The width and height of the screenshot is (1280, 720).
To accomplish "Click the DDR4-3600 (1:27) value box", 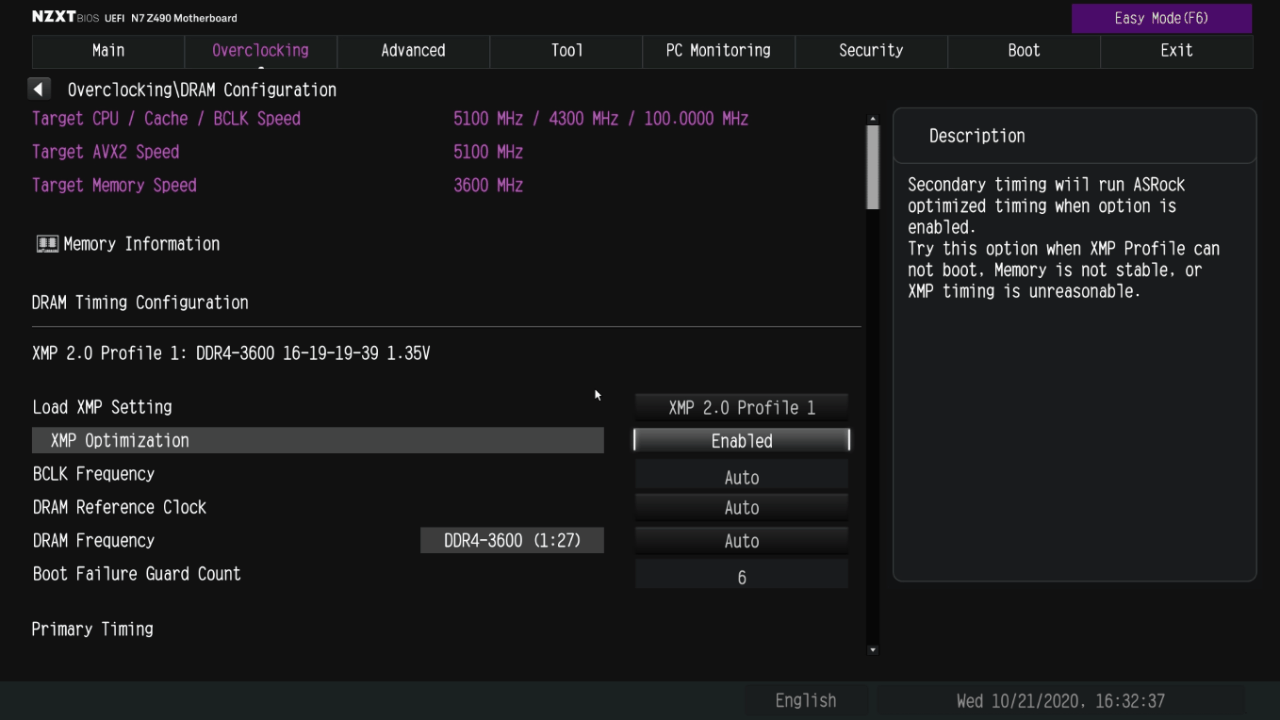I will point(512,541).
